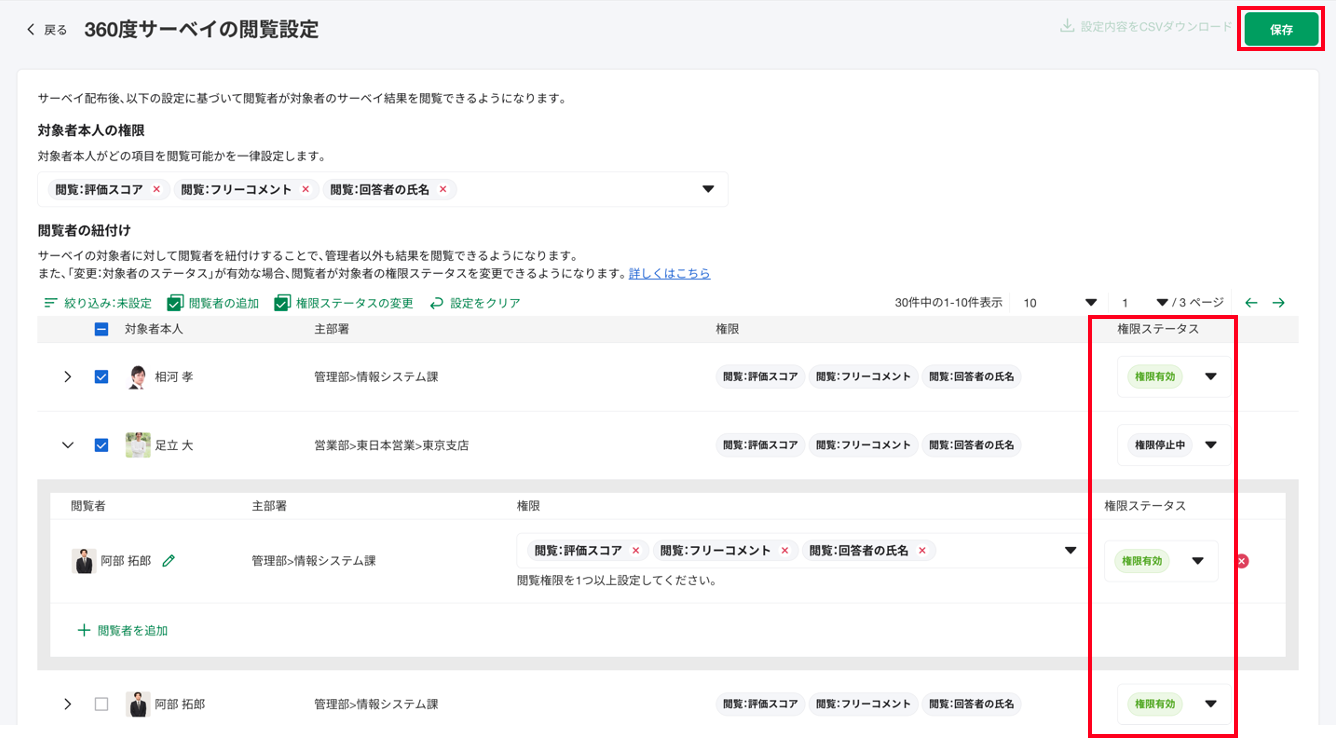Click 閲覧:回答者の氏名 badge in 足立 大 row
Image resolution: width=1336 pixels, height=741 pixels.
[x=971, y=445]
